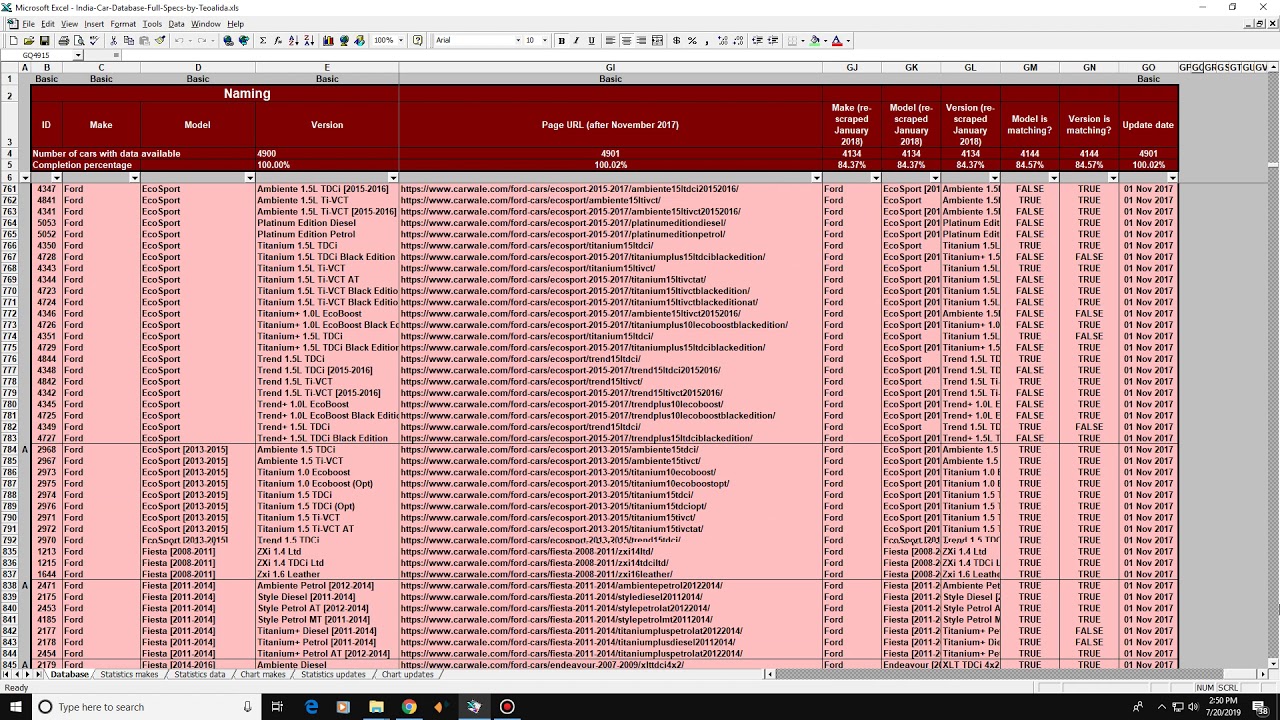Click the formula bar input field

point(700,55)
